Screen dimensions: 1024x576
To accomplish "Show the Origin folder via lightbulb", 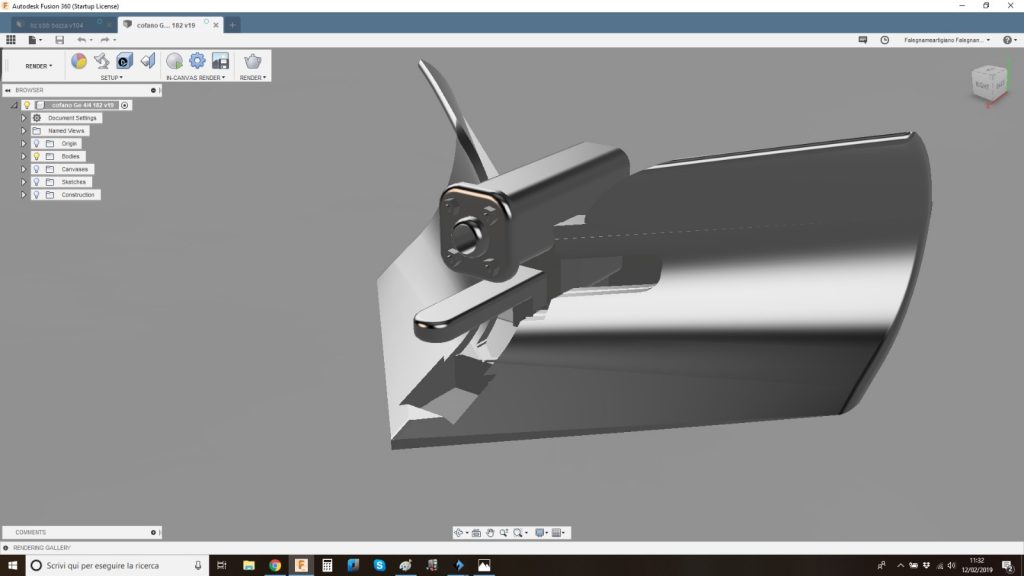I will (x=37, y=143).
